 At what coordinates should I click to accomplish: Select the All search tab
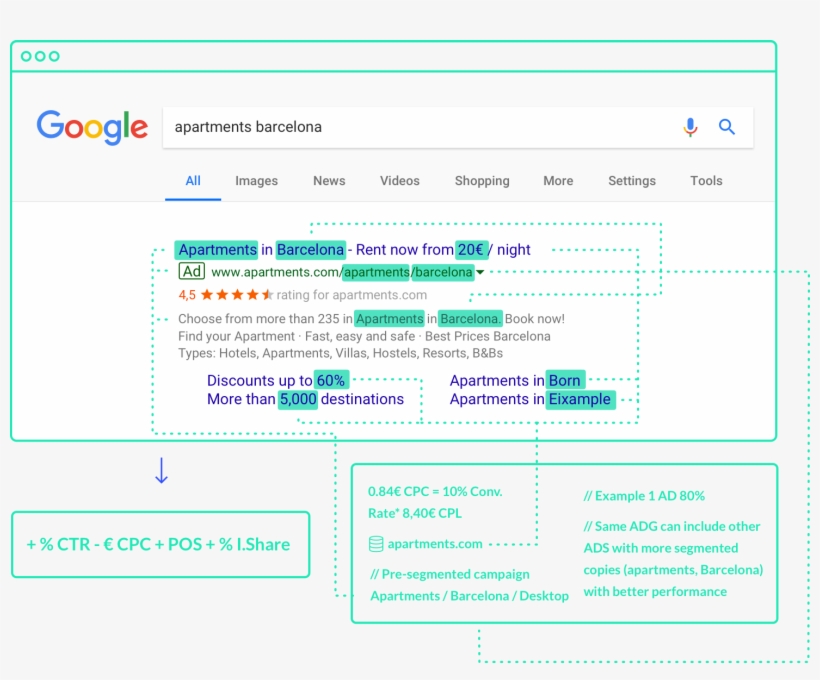pos(193,181)
